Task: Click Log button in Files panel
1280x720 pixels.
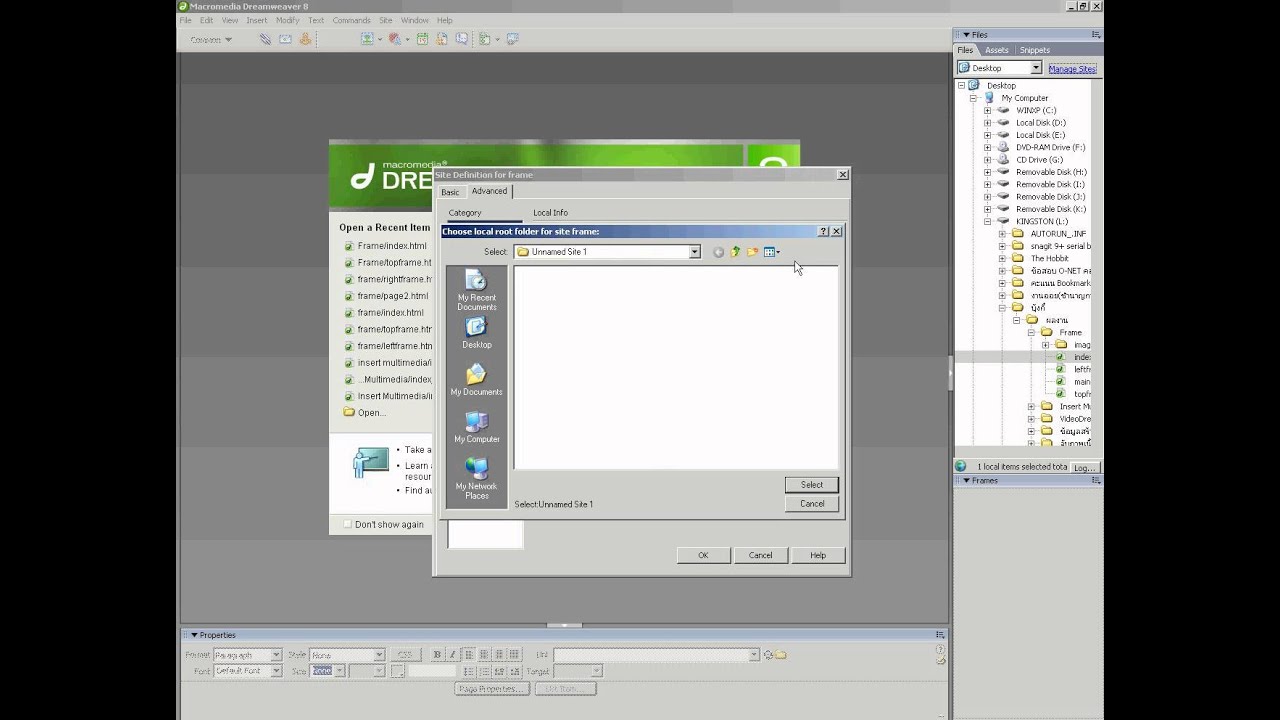Action: 1085,467
